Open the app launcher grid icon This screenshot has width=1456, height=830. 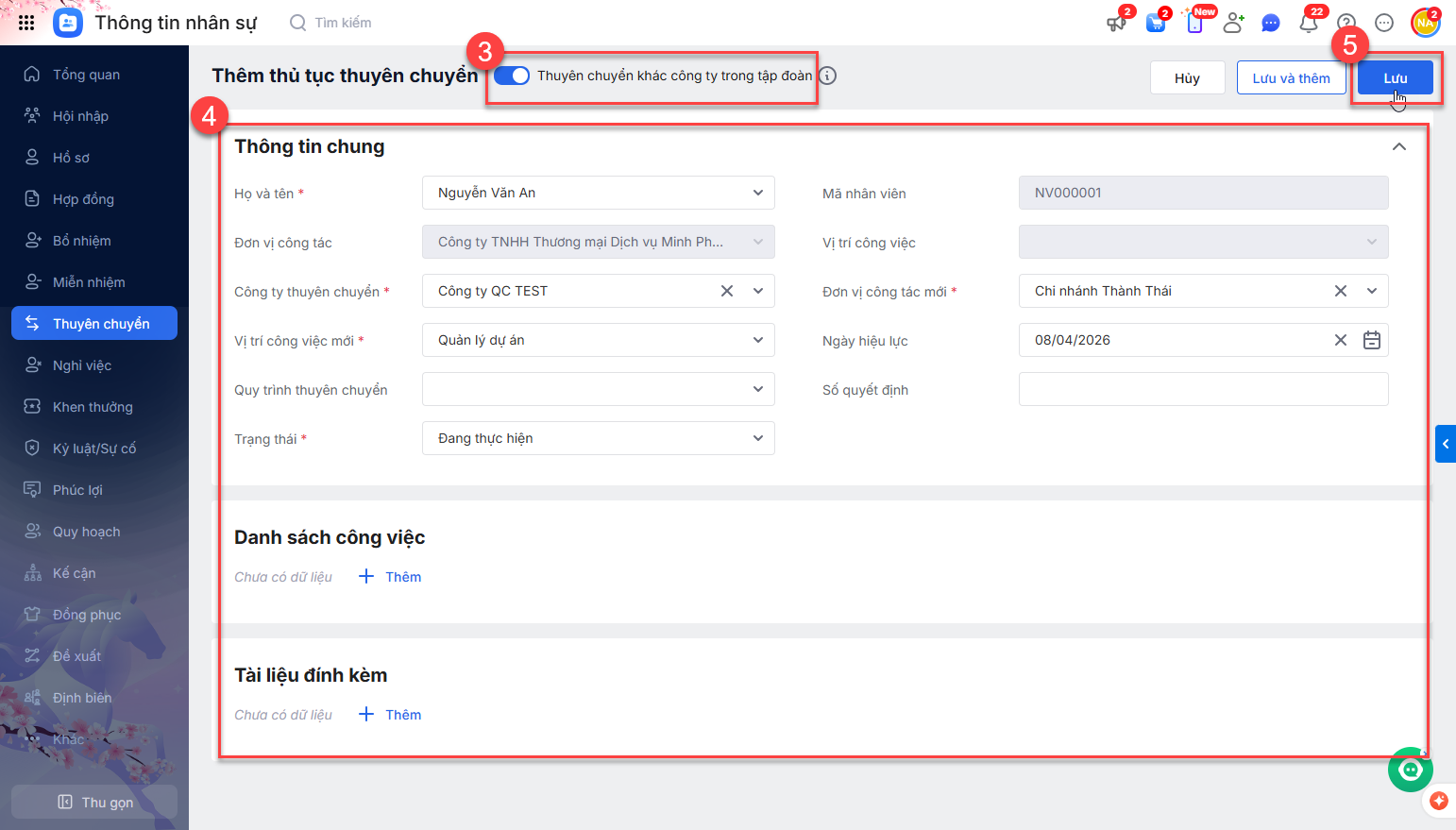26,23
